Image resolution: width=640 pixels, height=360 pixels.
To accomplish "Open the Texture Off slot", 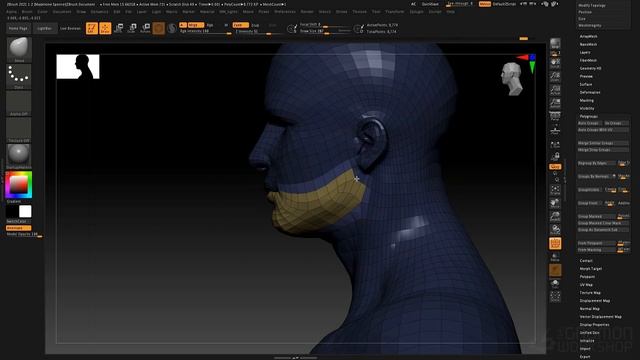I will [x=19, y=129].
